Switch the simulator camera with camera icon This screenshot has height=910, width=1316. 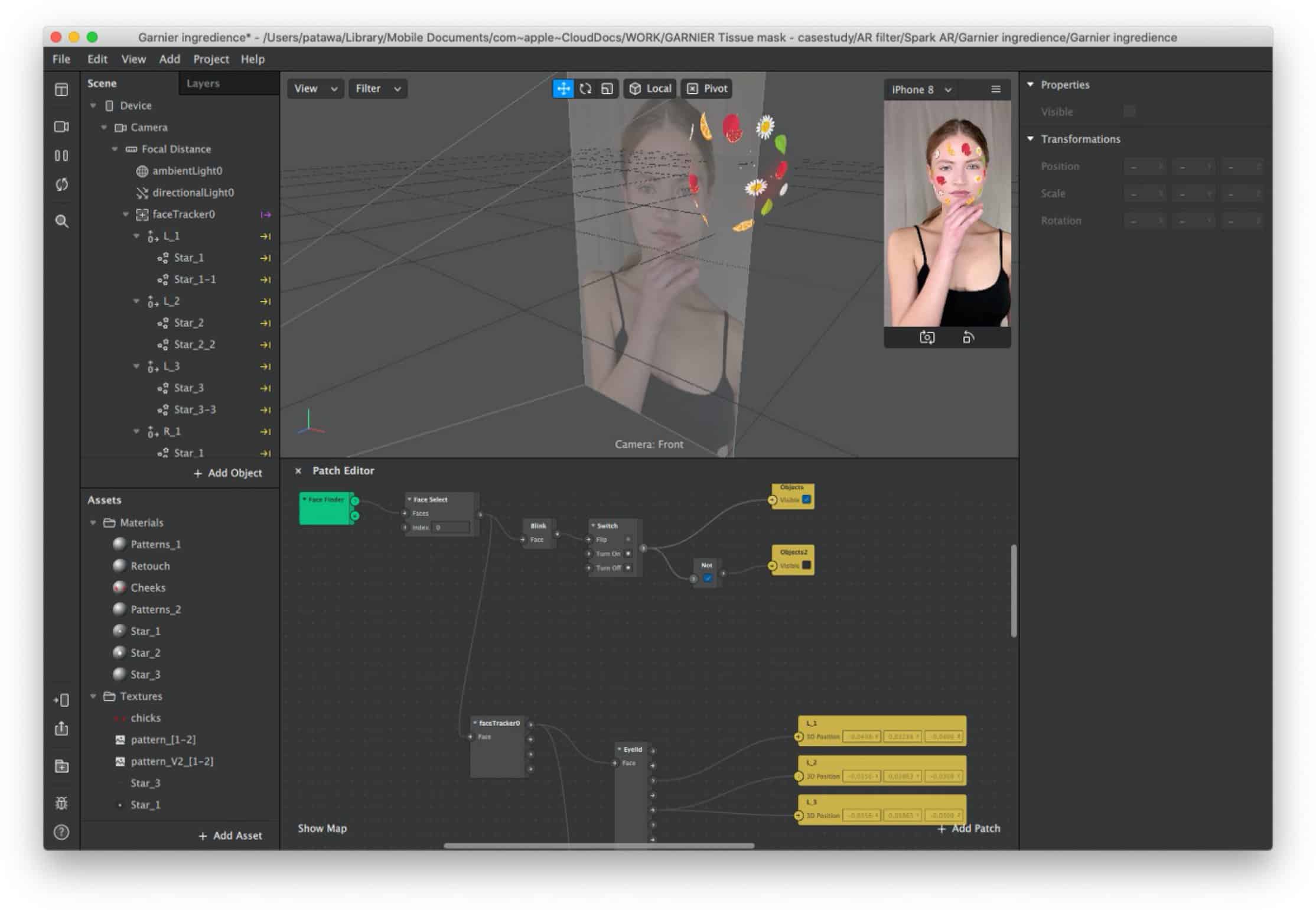(927, 337)
